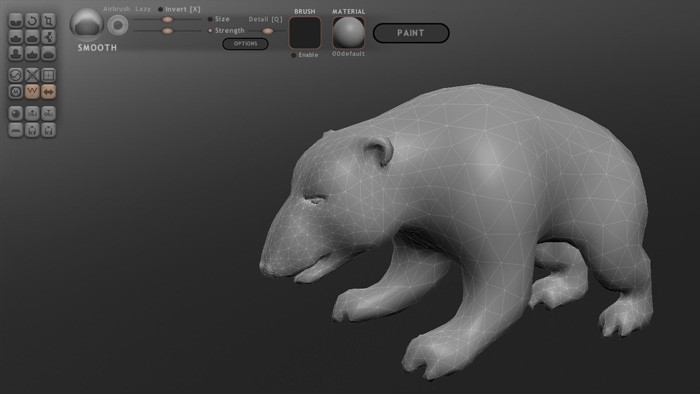Enable the Invert [X] checkbox
The image size is (700, 394).
click(160, 9)
